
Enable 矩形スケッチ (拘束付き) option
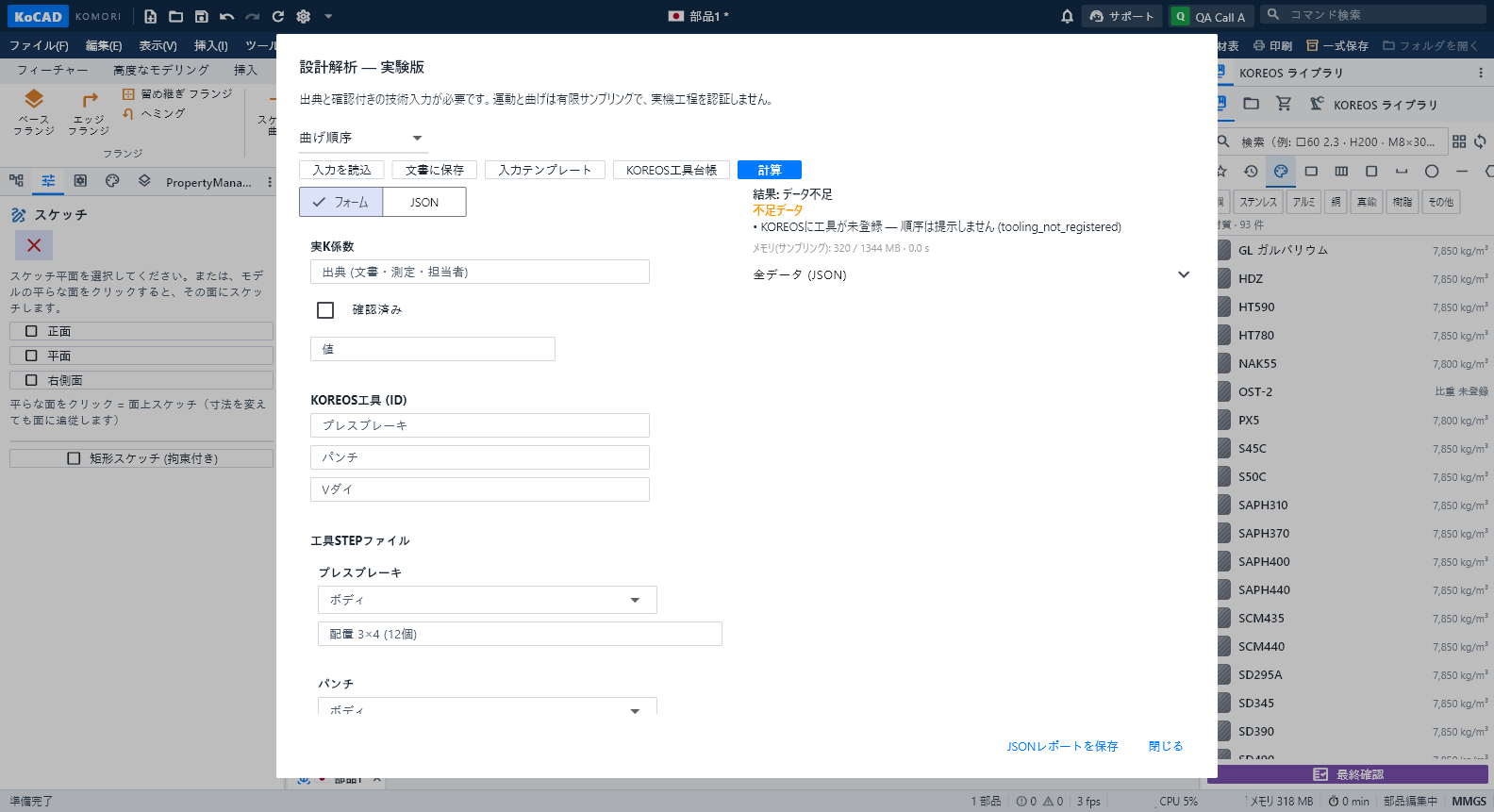click(141, 458)
